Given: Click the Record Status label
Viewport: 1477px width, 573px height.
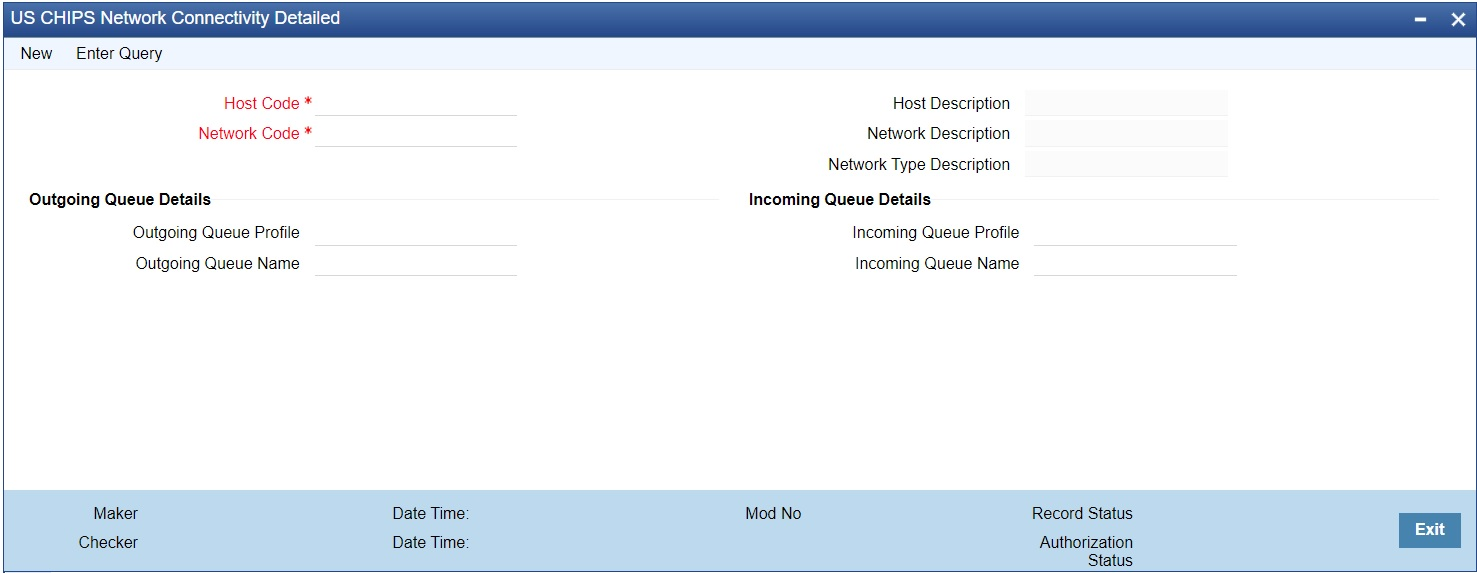Looking at the screenshot, I should point(1082,513).
